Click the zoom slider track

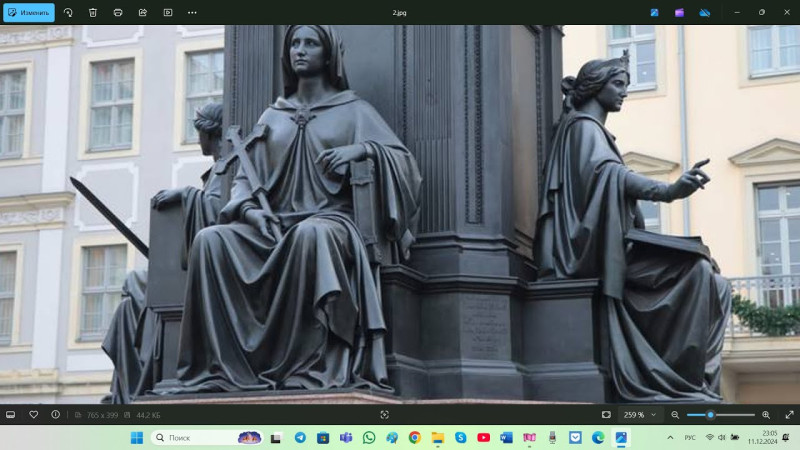tap(735, 414)
